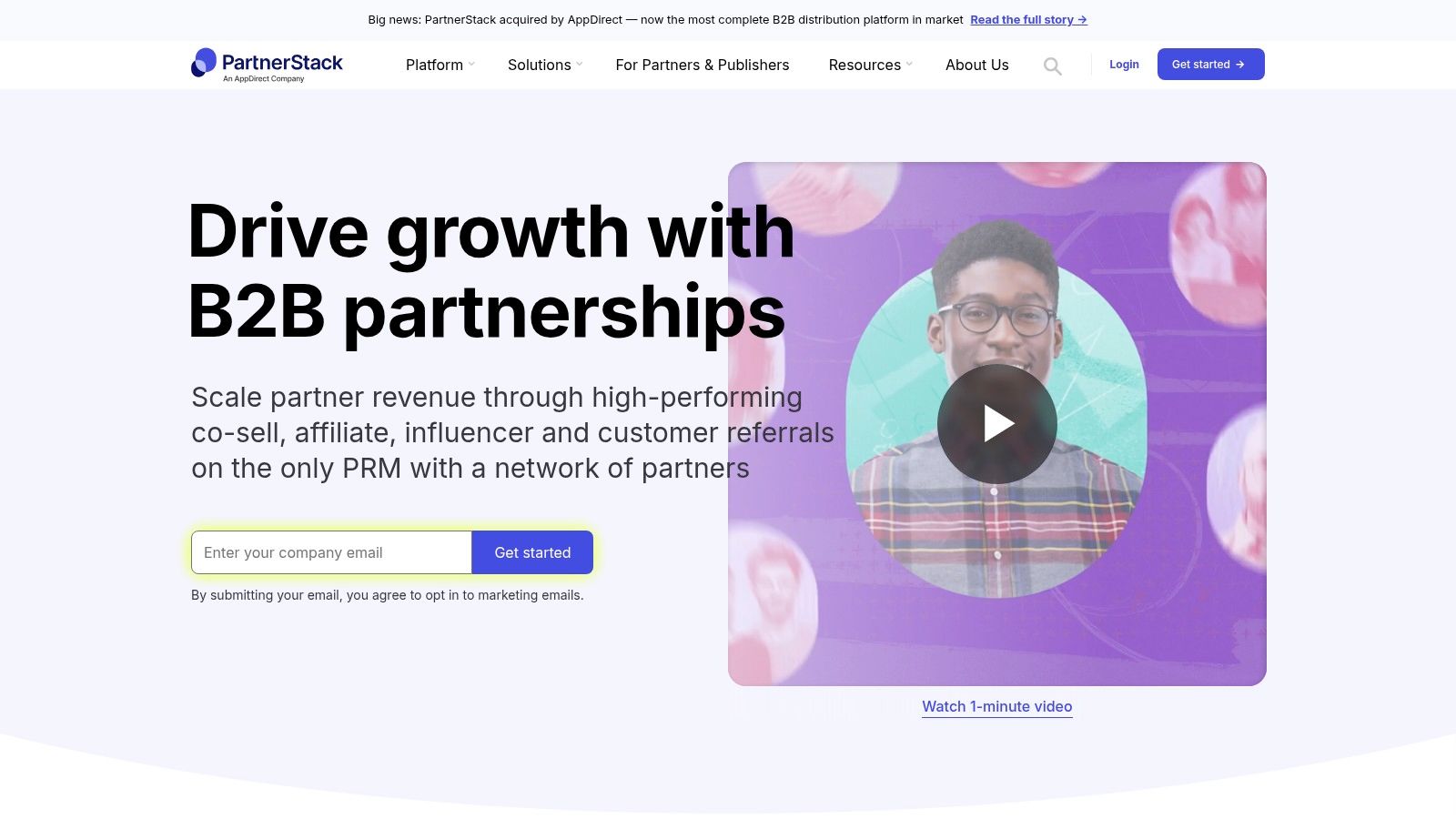Go to For Partners & Publishers

[703, 65]
